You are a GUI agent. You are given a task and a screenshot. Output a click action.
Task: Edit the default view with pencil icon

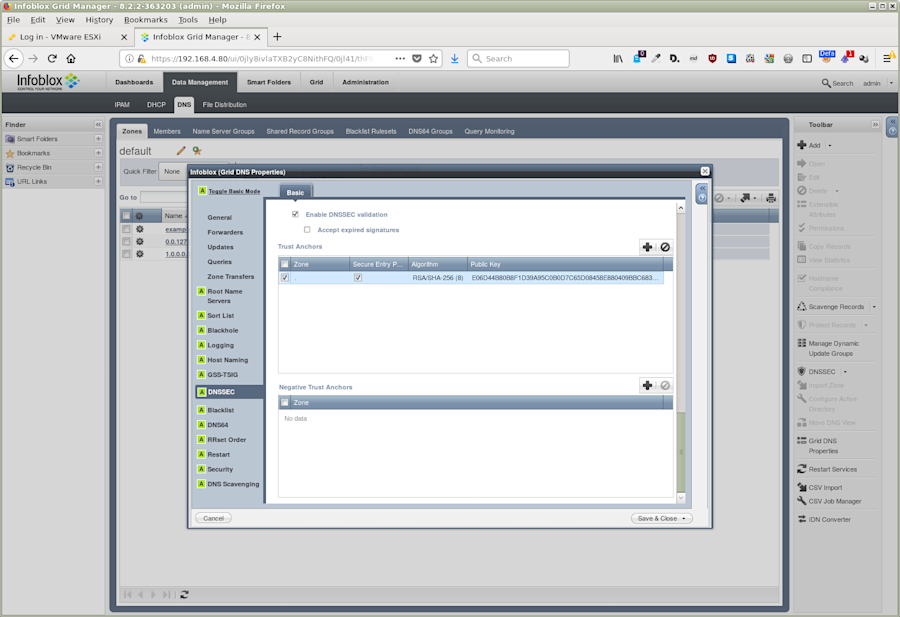181,151
